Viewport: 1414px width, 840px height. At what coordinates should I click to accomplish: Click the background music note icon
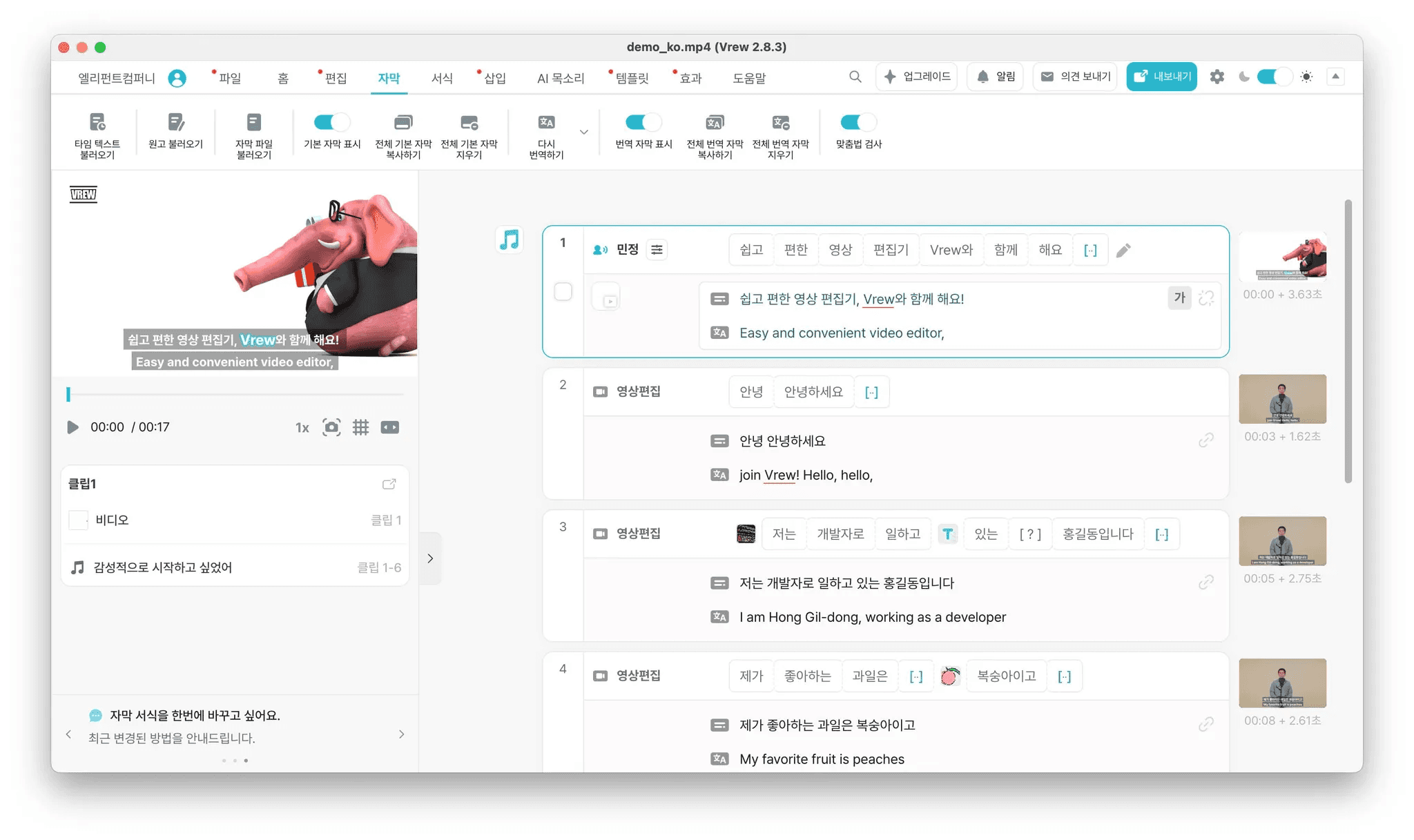510,240
